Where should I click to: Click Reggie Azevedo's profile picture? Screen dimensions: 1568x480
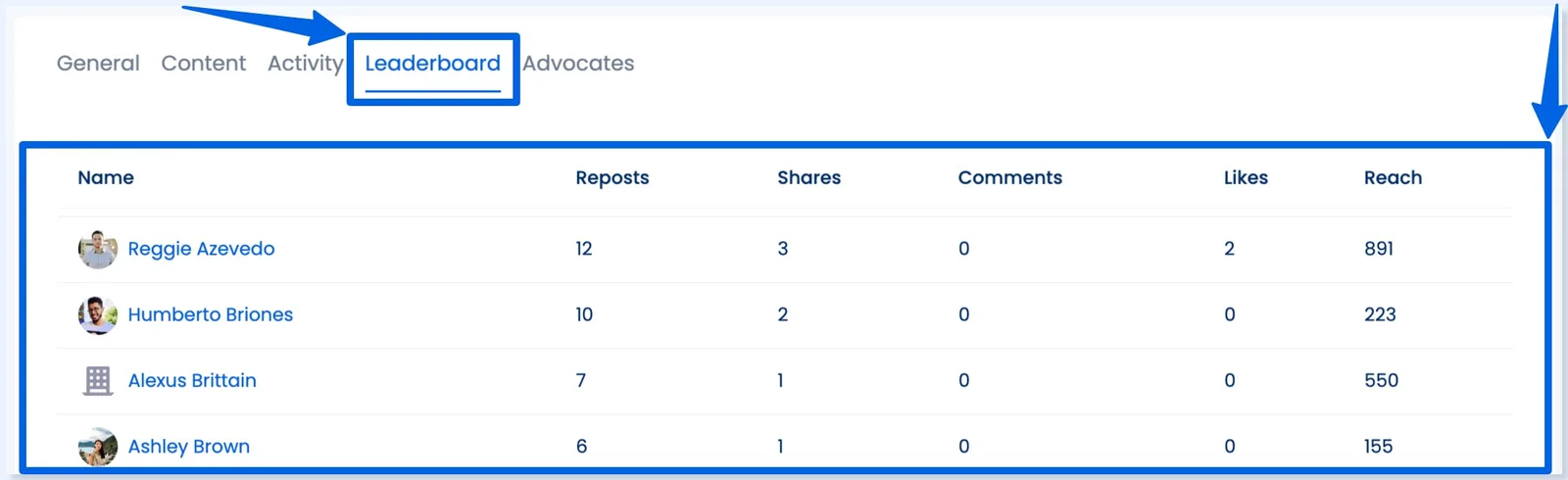pyautogui.click(x=98, y=250)
